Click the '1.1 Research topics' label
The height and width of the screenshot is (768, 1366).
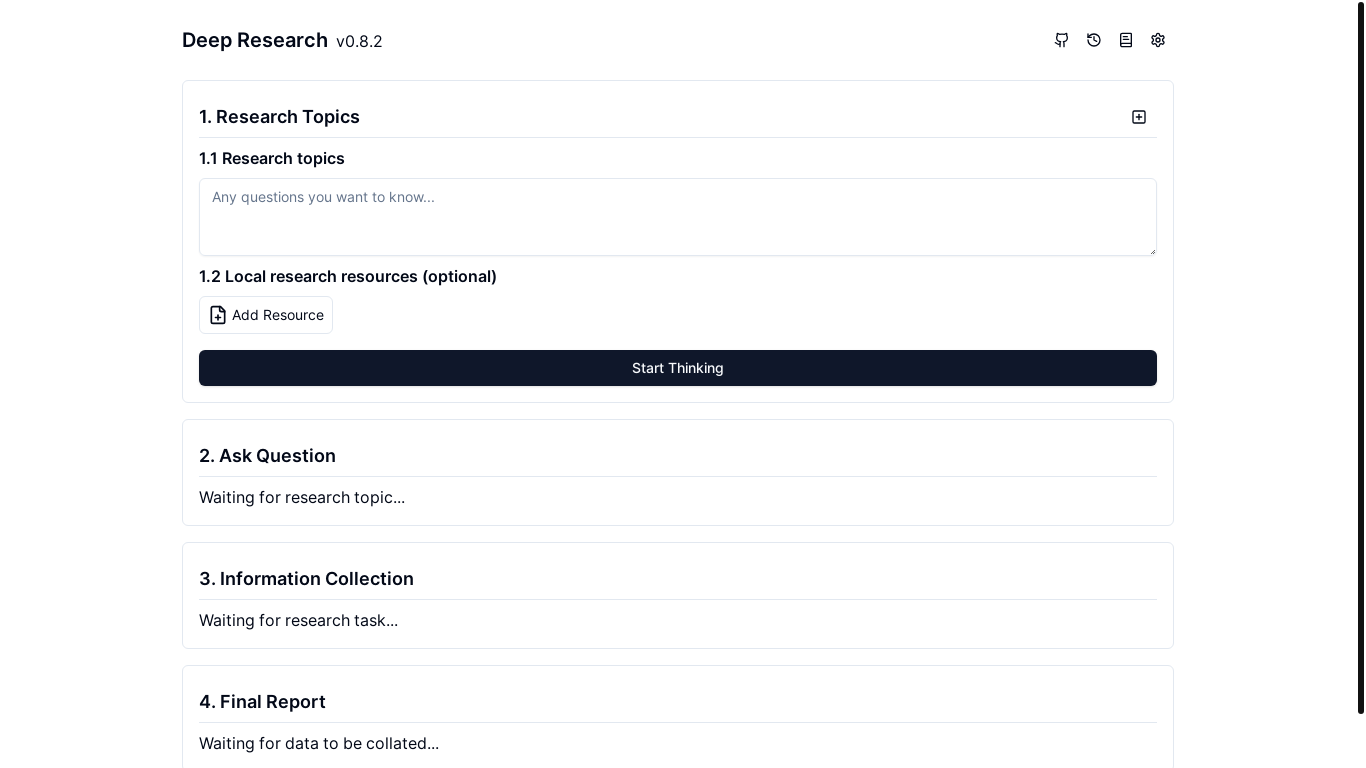(x=272, y=158)
